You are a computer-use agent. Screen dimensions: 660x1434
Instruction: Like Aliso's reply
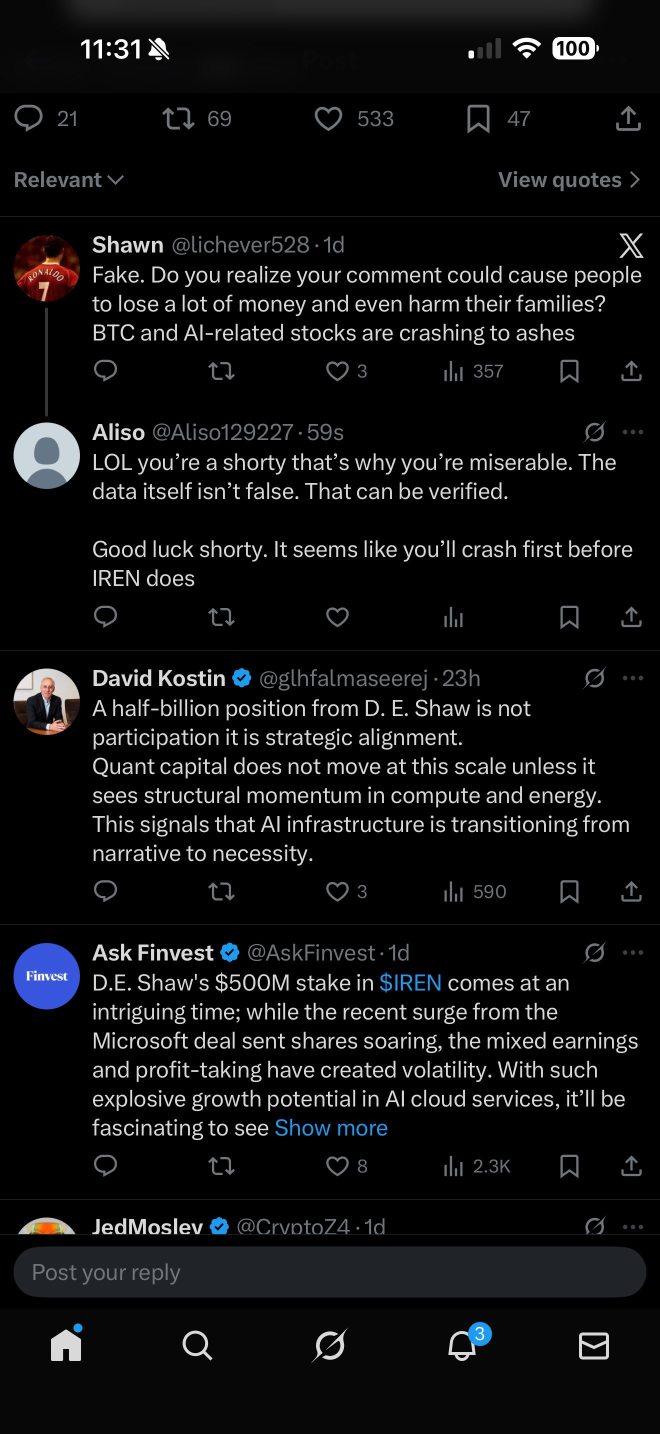pyautogui.click(x=338, y=617)
